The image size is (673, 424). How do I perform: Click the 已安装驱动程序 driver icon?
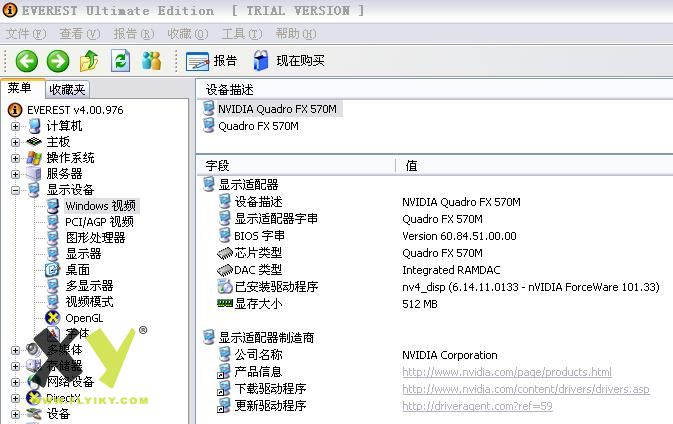tap(225, 287)
